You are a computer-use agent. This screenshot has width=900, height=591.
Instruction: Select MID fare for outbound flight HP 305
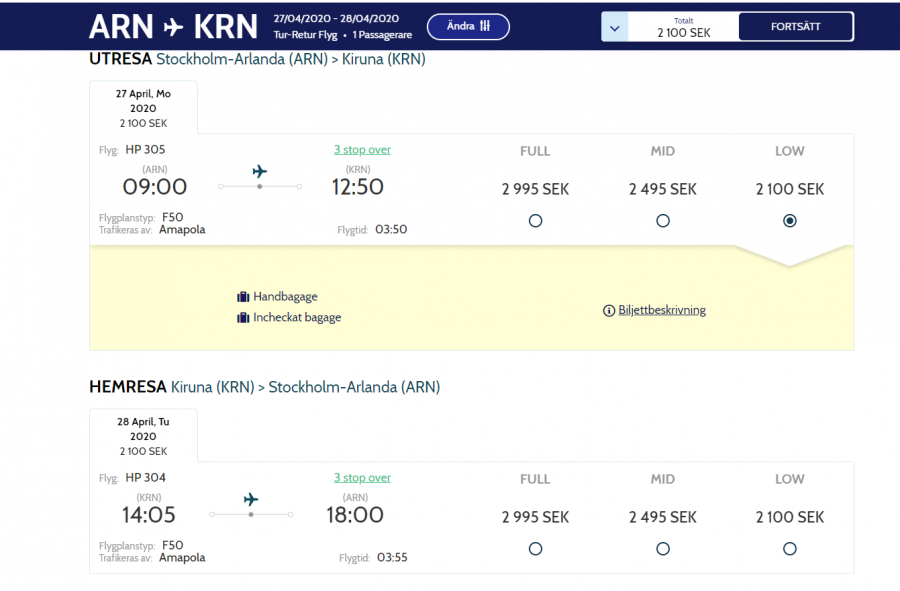[x=663, y=221]
